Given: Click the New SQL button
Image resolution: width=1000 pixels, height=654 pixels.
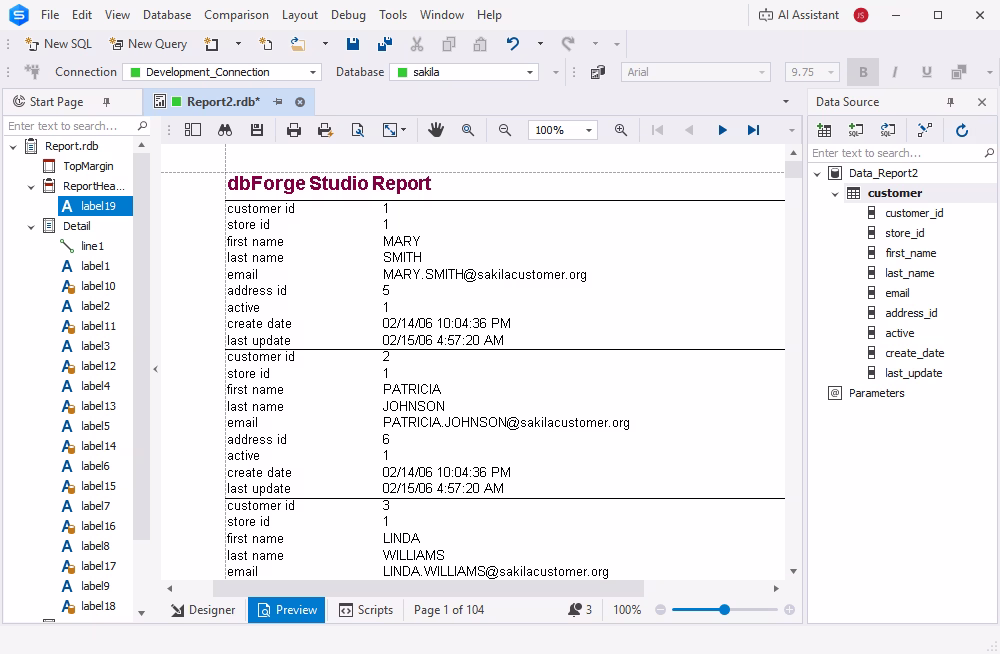Looking at the screenshot, I should click(x=58, y=44).
